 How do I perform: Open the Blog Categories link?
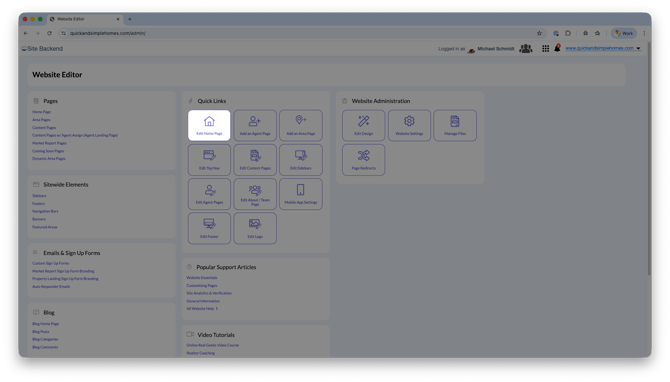tap(45, 339)
